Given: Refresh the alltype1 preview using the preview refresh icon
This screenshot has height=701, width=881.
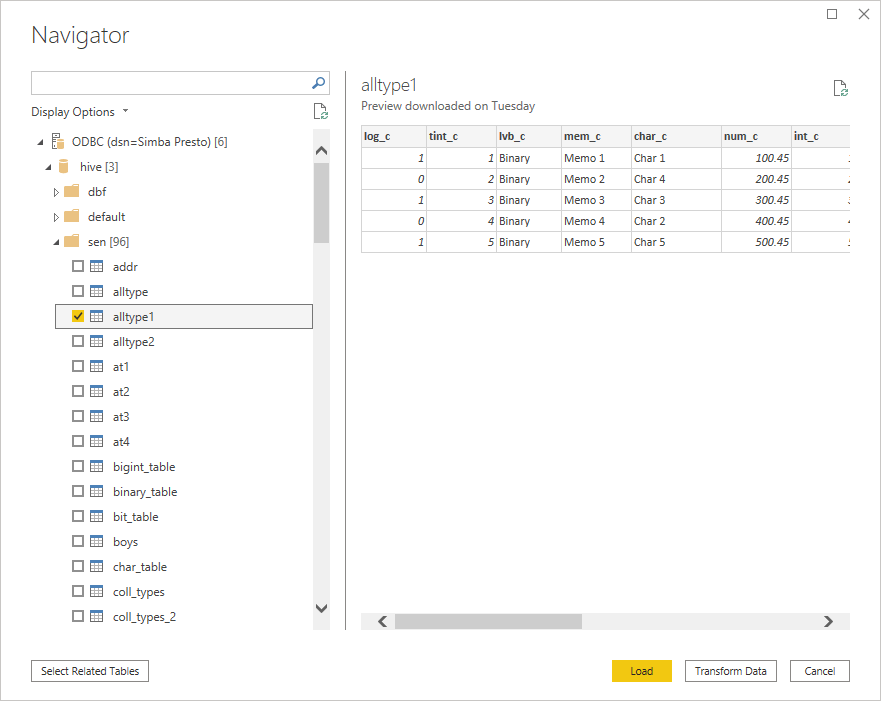Looking at the screenshot, I should pyautogui.click(x=841, y=88).
